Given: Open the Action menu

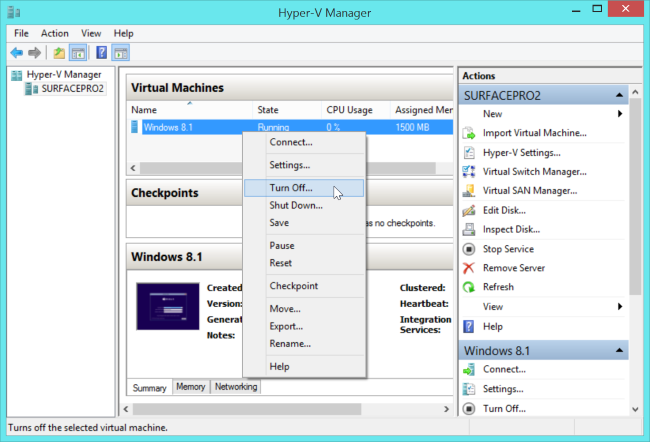Looking at the screenshot, I should tap(55, 33).
